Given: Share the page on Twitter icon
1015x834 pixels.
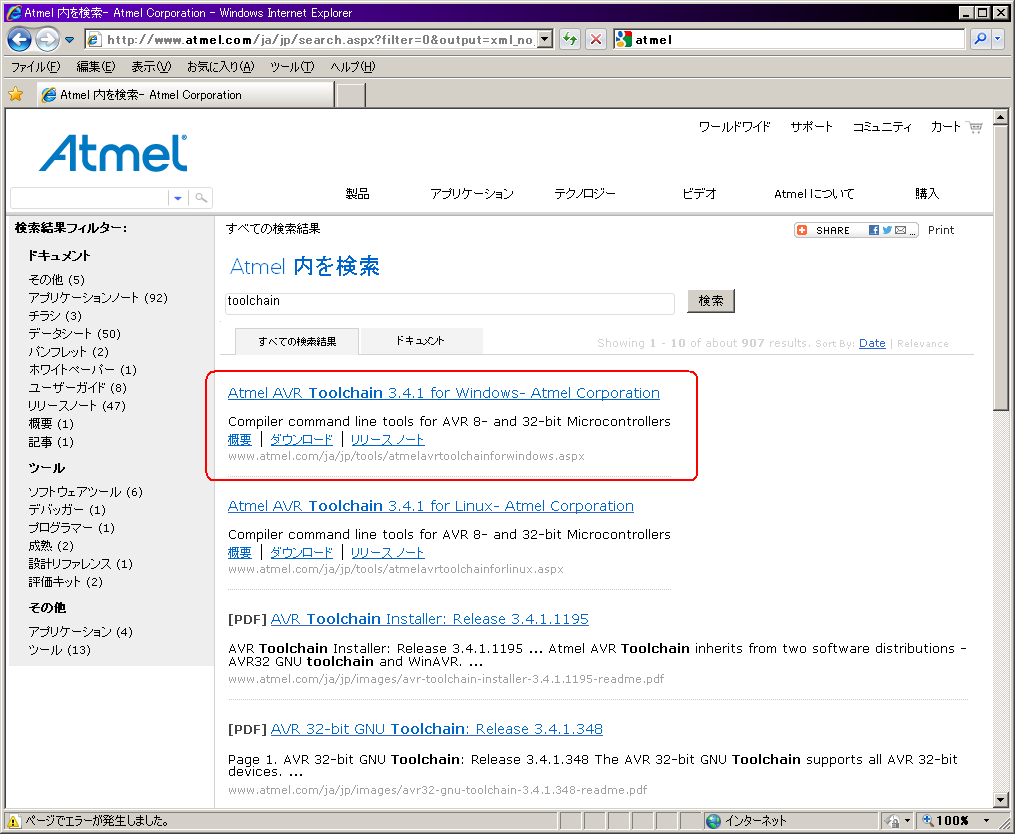Looking at the screenshot, I should coord(887,230).
